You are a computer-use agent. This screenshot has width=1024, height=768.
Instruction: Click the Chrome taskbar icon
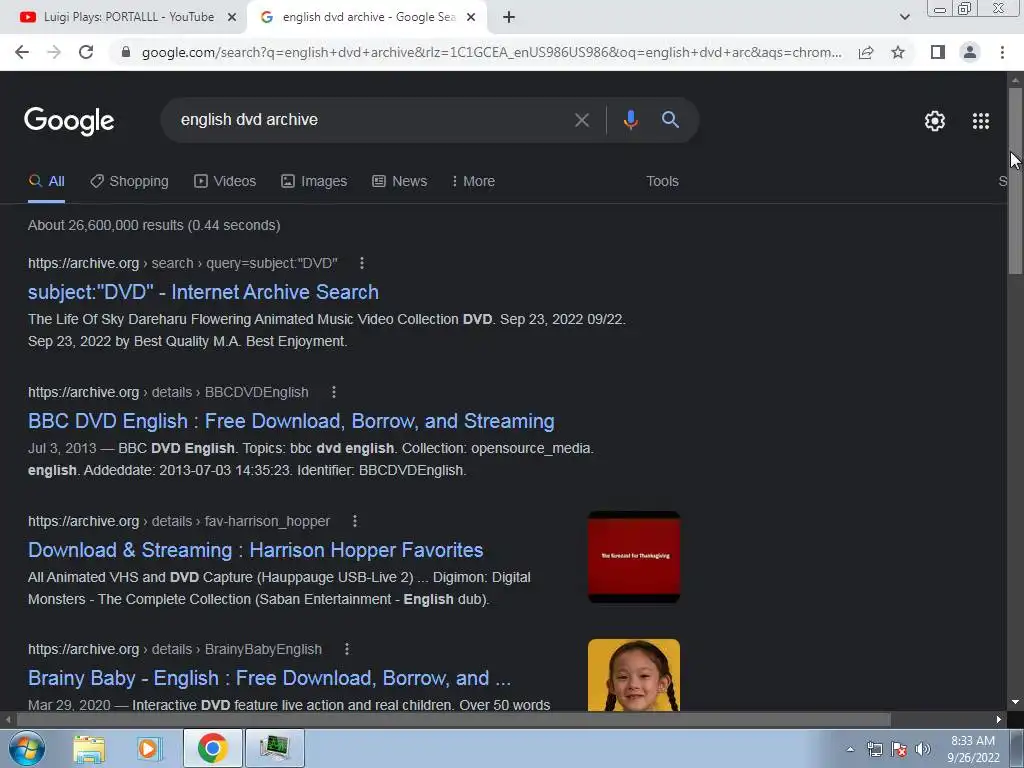pyautogui.click(x=212, y=748)
